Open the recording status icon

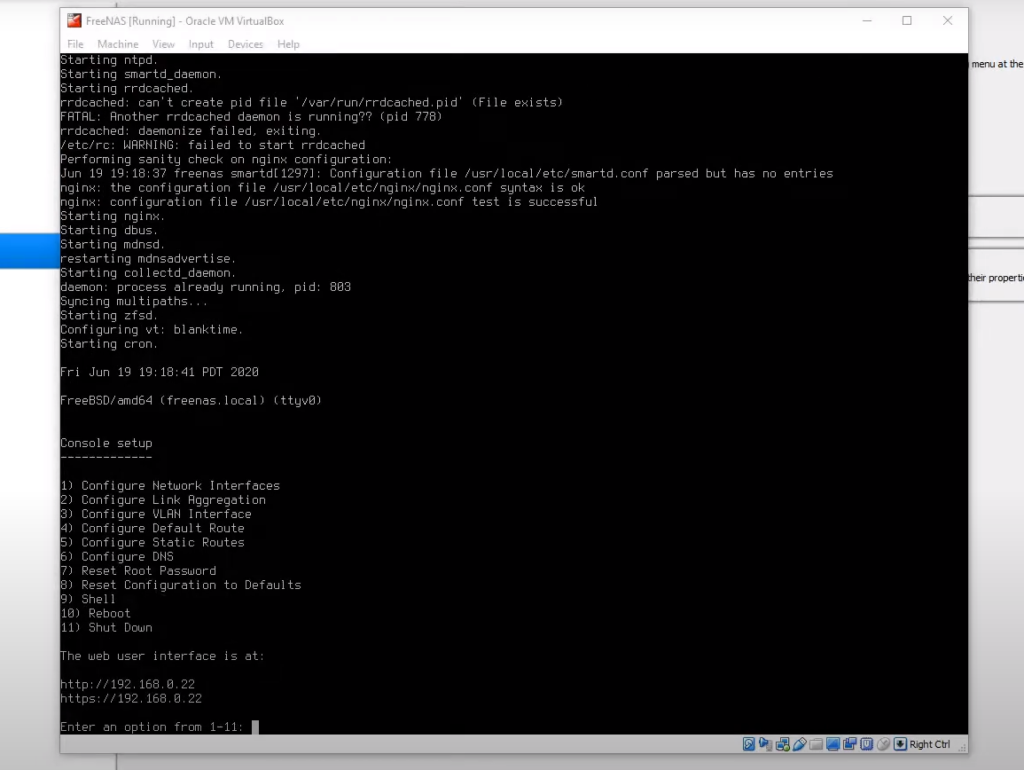point(849,744)
